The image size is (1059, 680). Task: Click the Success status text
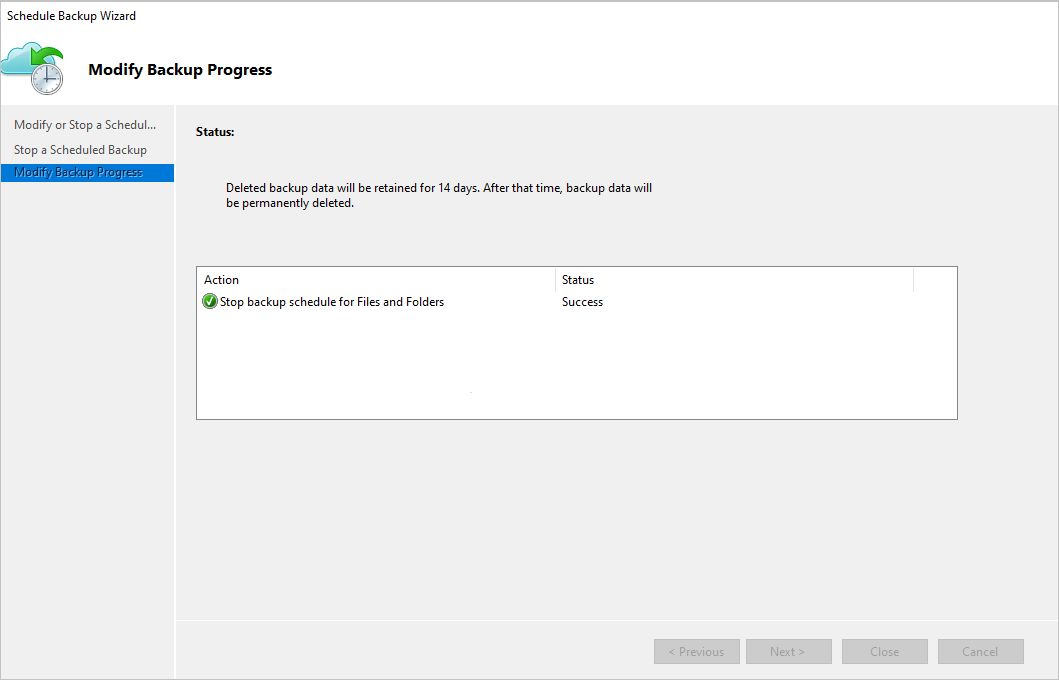point(582,301)
